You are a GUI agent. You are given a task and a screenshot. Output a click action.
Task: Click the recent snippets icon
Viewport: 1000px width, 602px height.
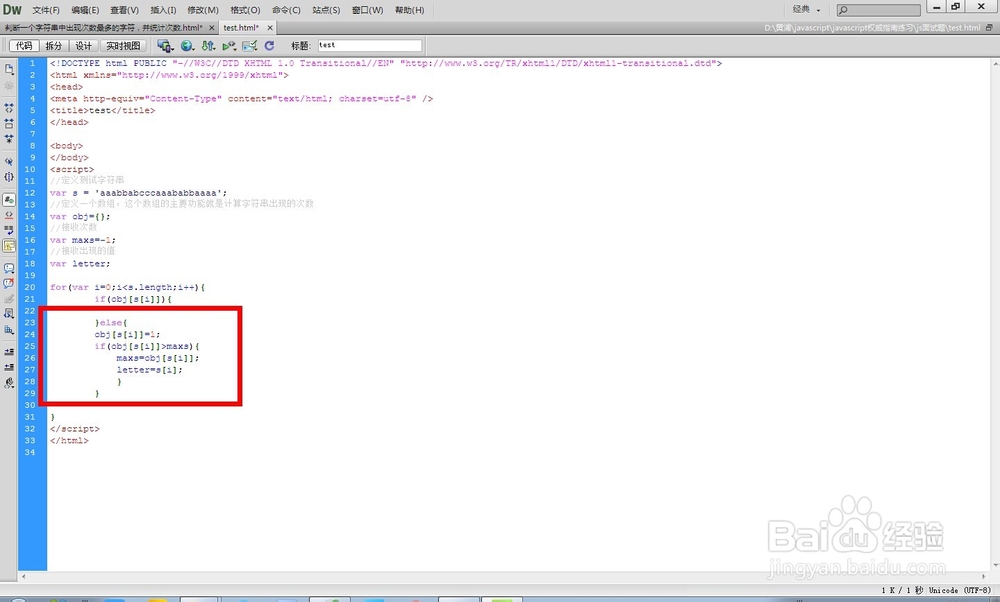coord(9,314)
